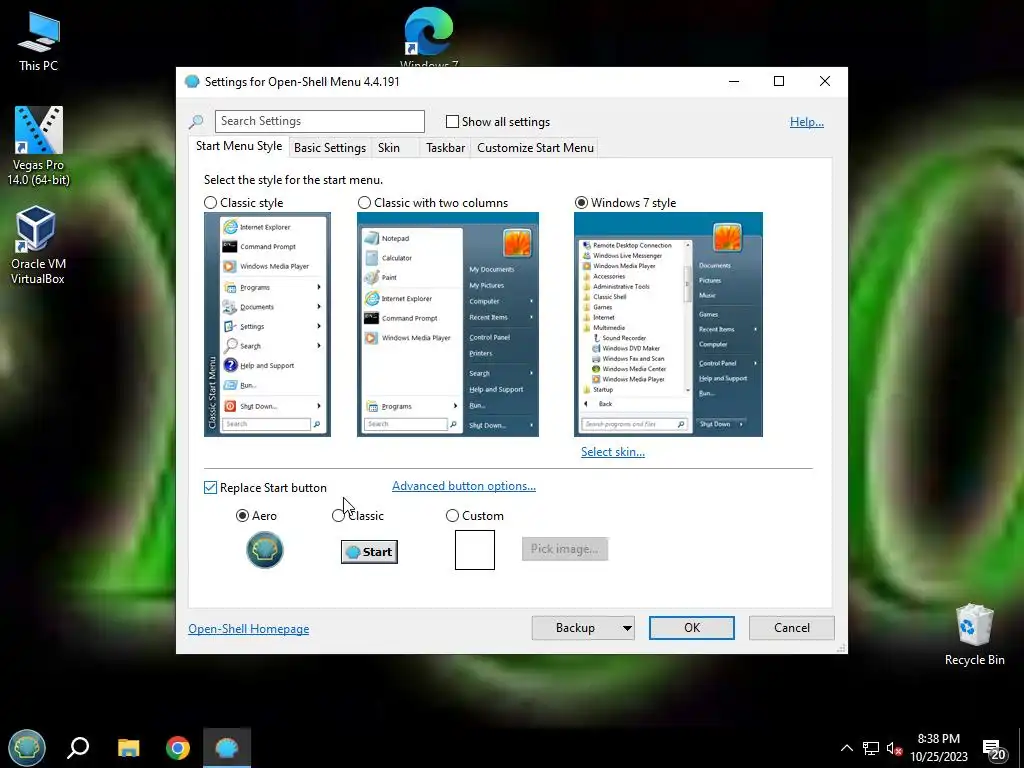Select Windows 7 style radio button
This screenshot has height=768, width=1024.
point(581,202)
